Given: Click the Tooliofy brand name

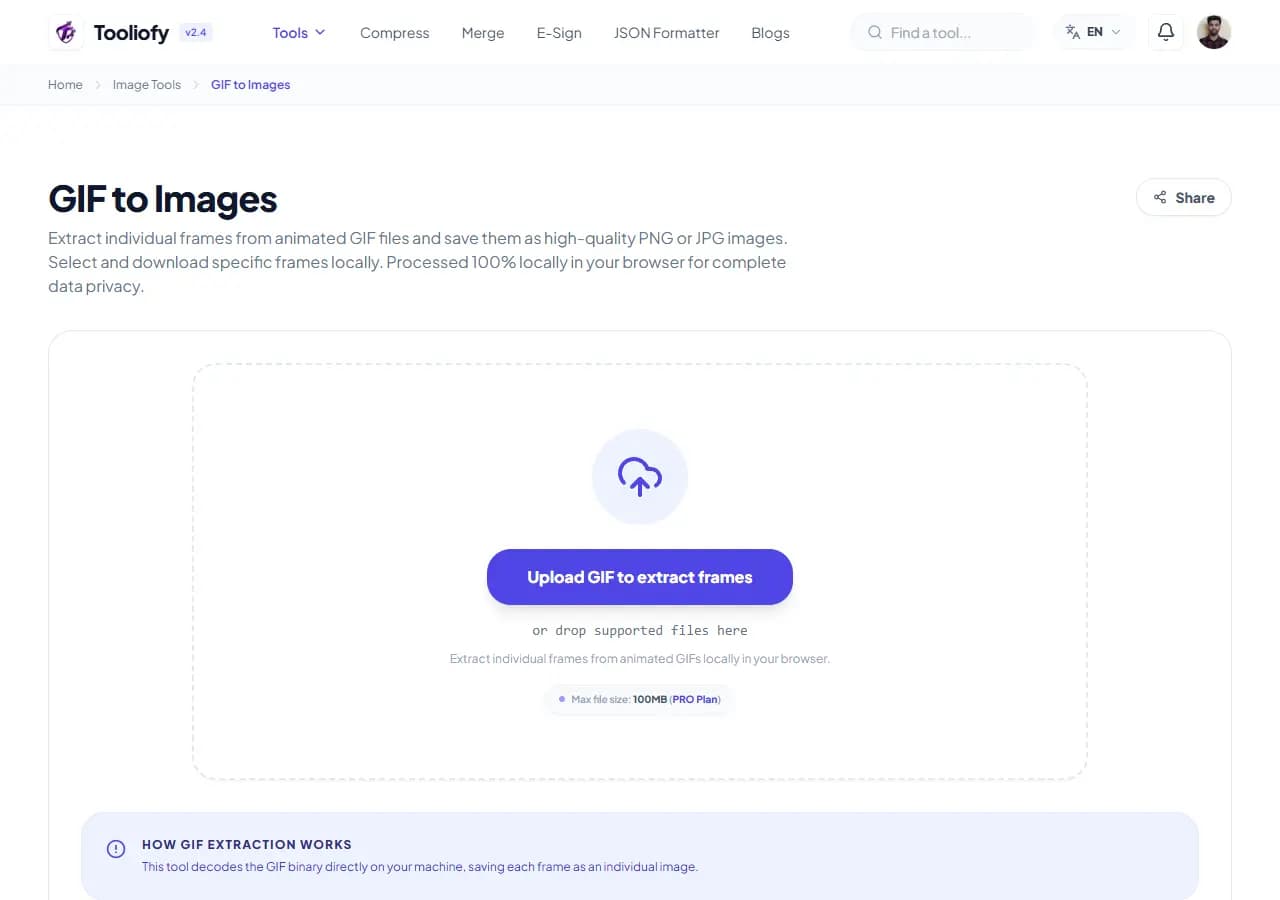Looking at the screenshot, I should [x=131, y=33].
